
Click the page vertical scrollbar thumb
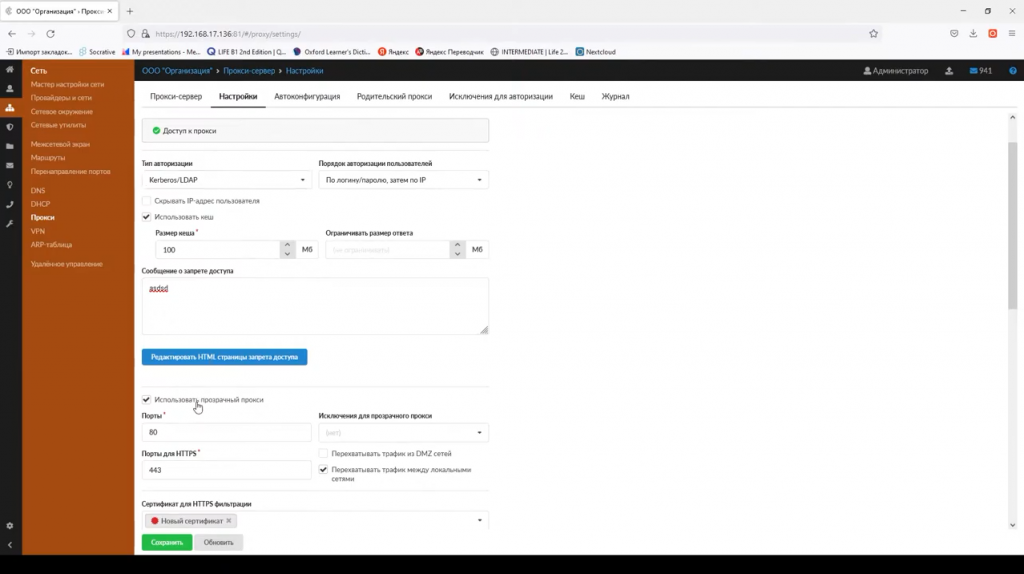(x=1012, y=225)
